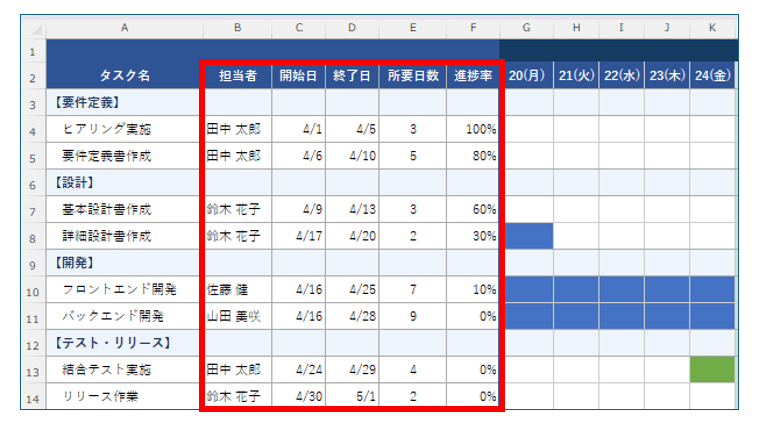Viewport: 757px width, 428px height.
Task: Select the 20(月) date header
Action: click(x=528, y=75)
